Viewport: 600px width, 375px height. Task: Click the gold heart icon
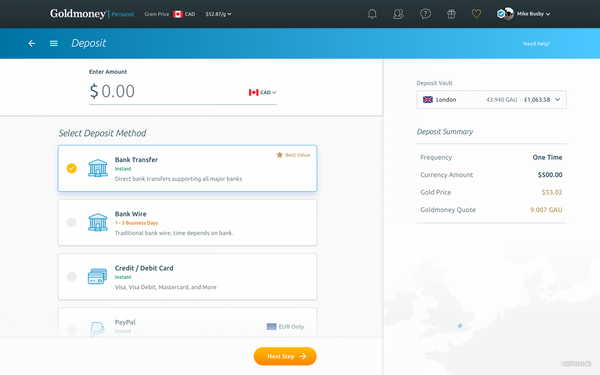(476, 14)
